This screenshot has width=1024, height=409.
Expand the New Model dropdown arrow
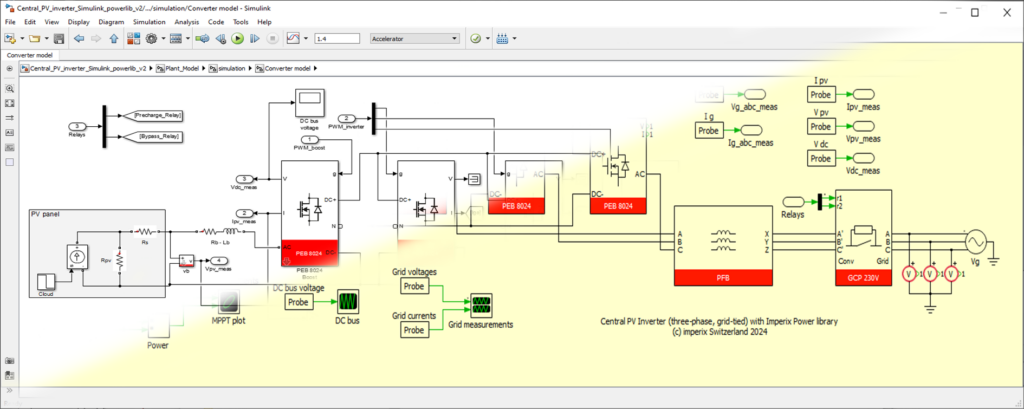pos(21,39)
